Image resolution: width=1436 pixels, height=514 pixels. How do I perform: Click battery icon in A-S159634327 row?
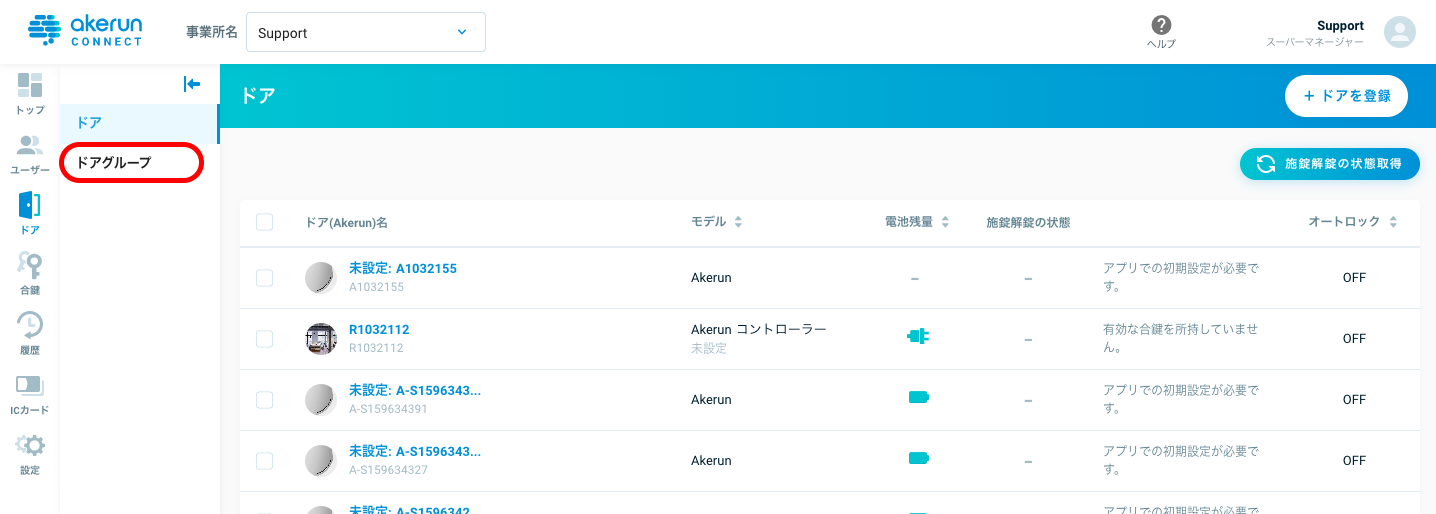coord(918,459)
